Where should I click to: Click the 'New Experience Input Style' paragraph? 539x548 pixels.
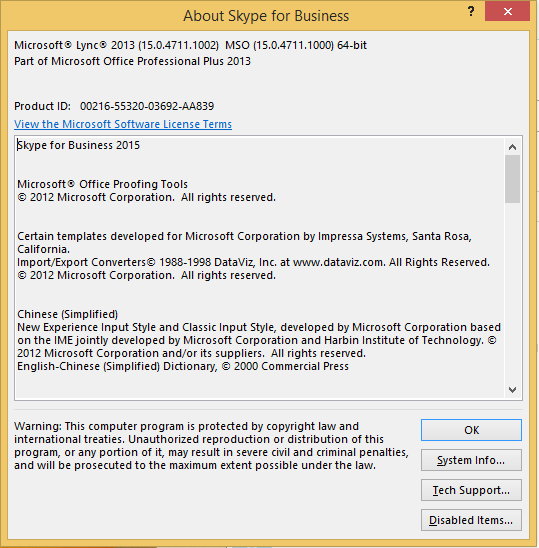(259, 340)
